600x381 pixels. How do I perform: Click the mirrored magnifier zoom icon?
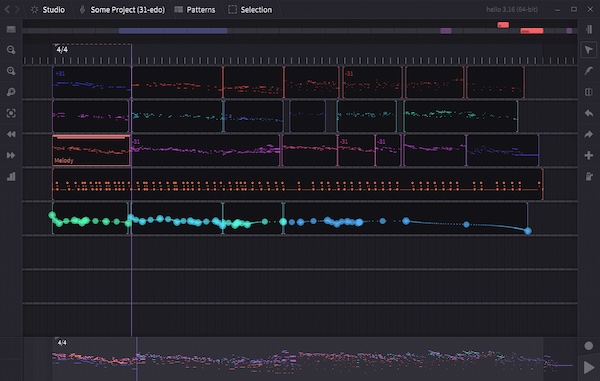pyautogui.click(x=11, y=92)
